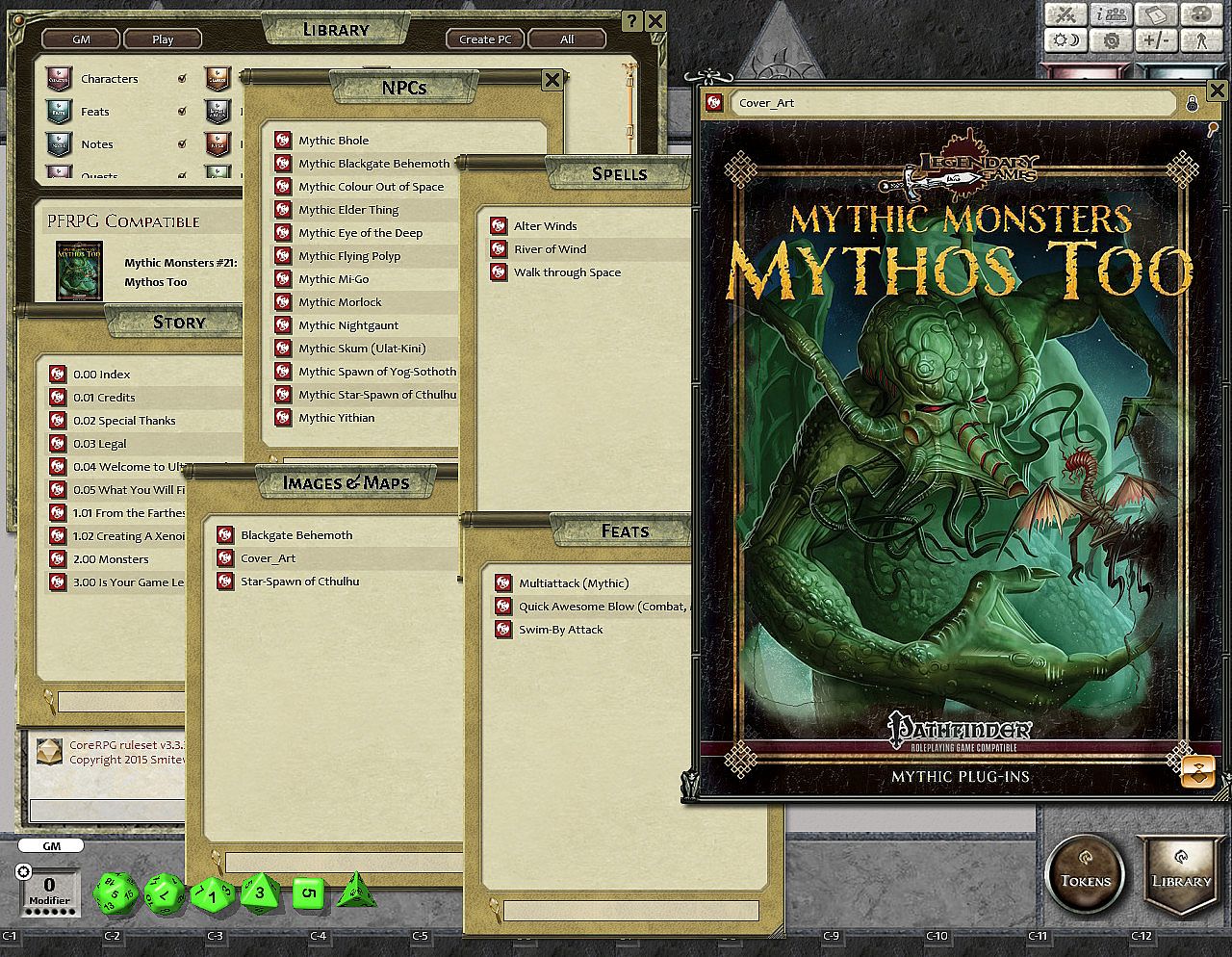This screenshot has height=957, width=1232.
Task: Click the Cover_Art title name field
Action: [953, 103]
